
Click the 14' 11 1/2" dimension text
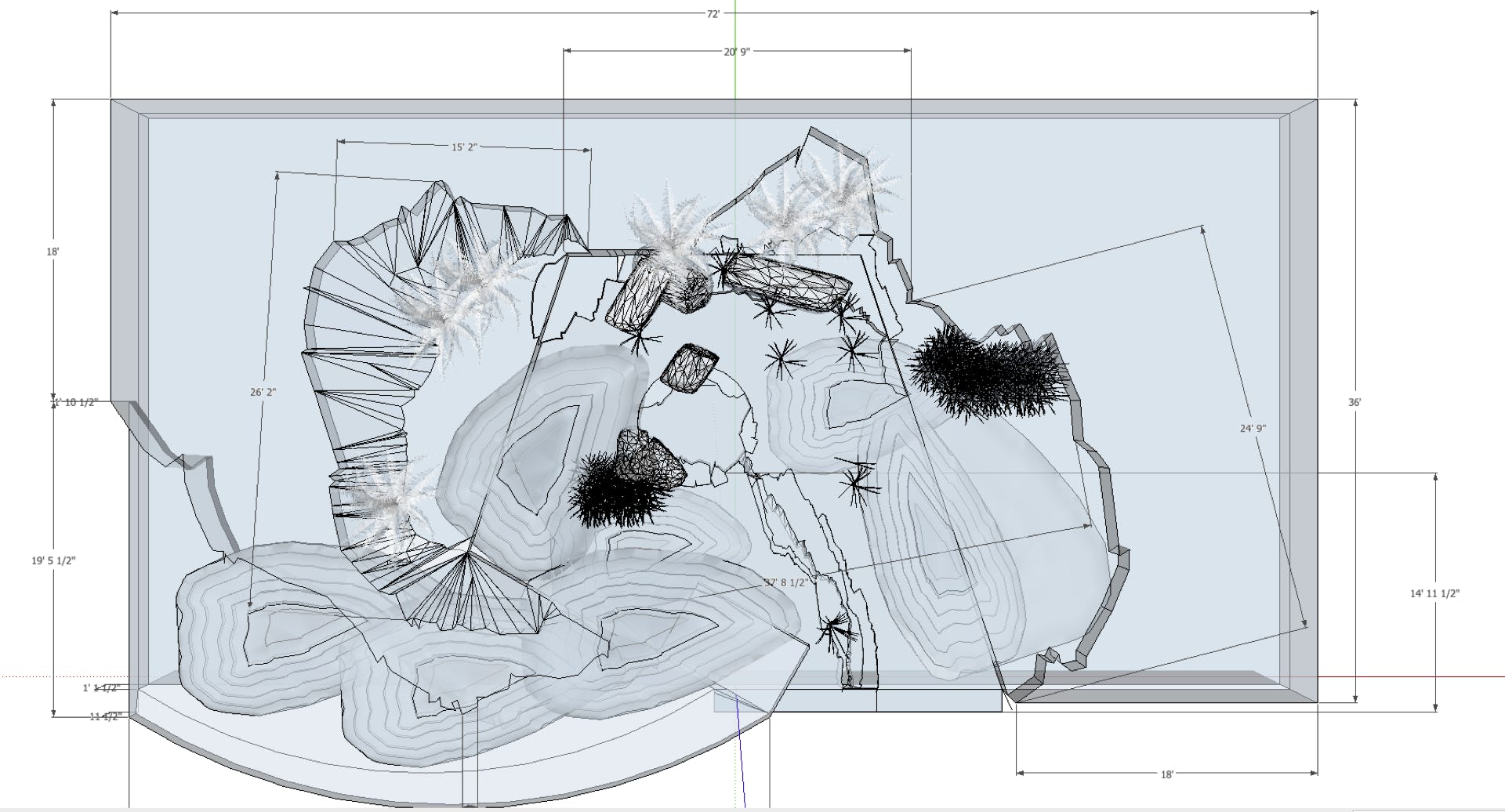[1434, 594]
